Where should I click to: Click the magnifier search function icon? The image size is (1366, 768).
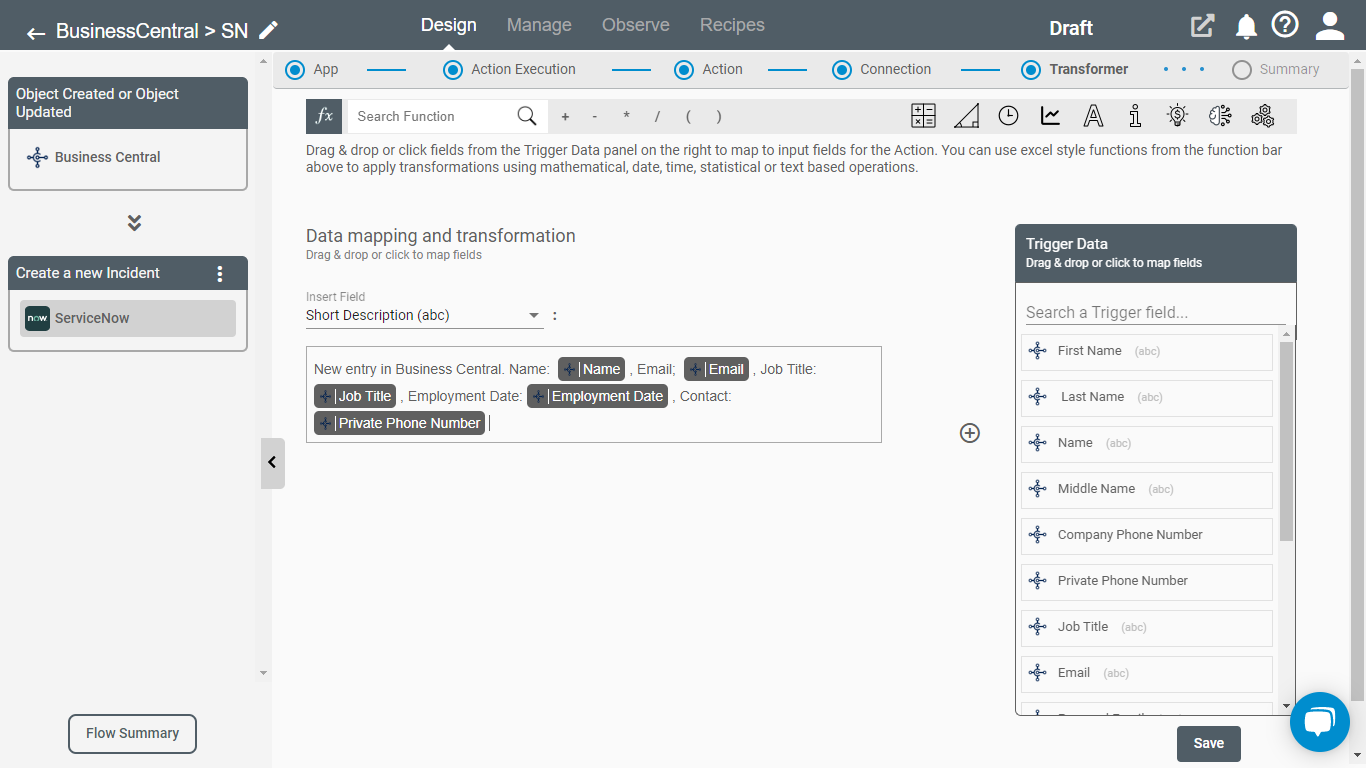527,116
